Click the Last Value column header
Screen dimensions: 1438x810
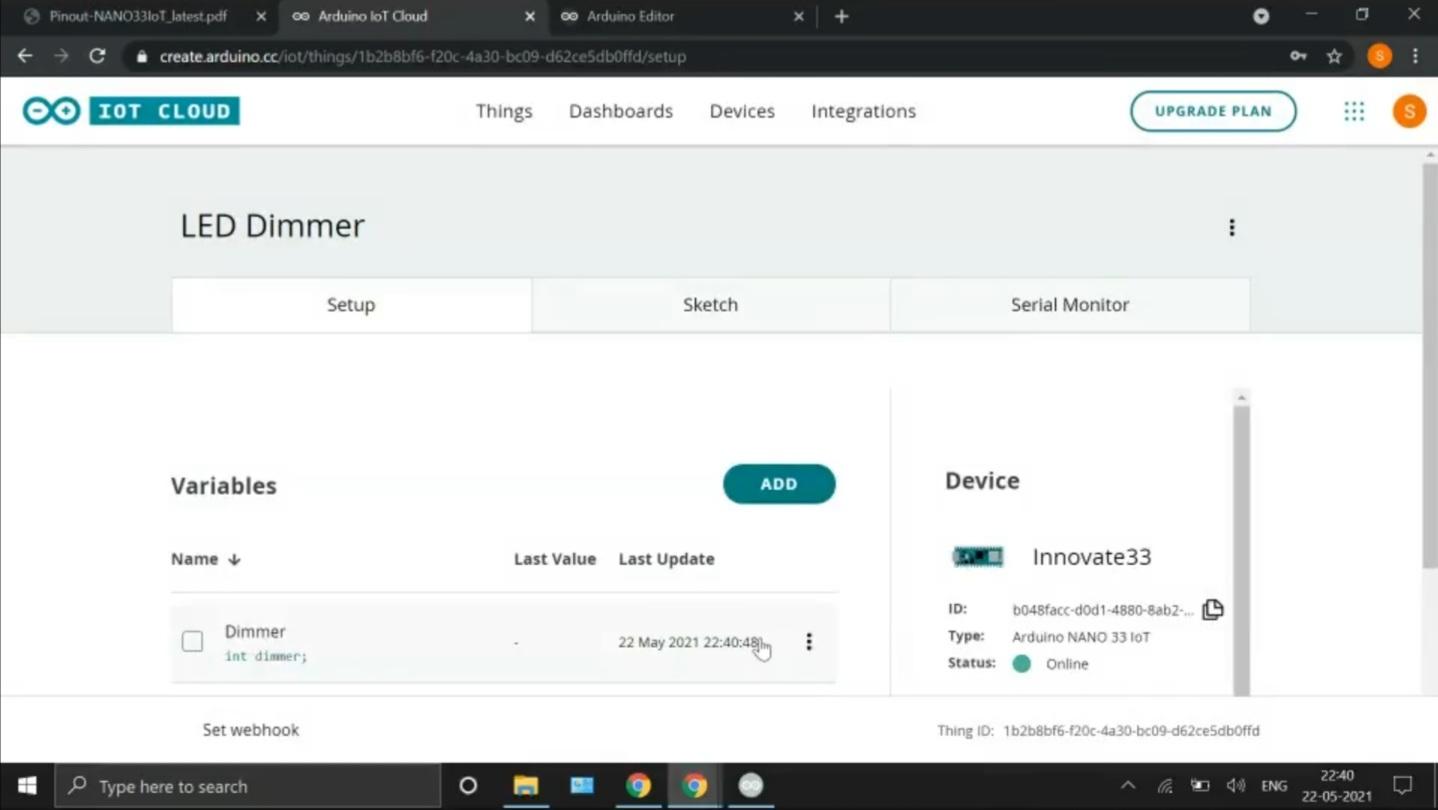tap(555, 559)
